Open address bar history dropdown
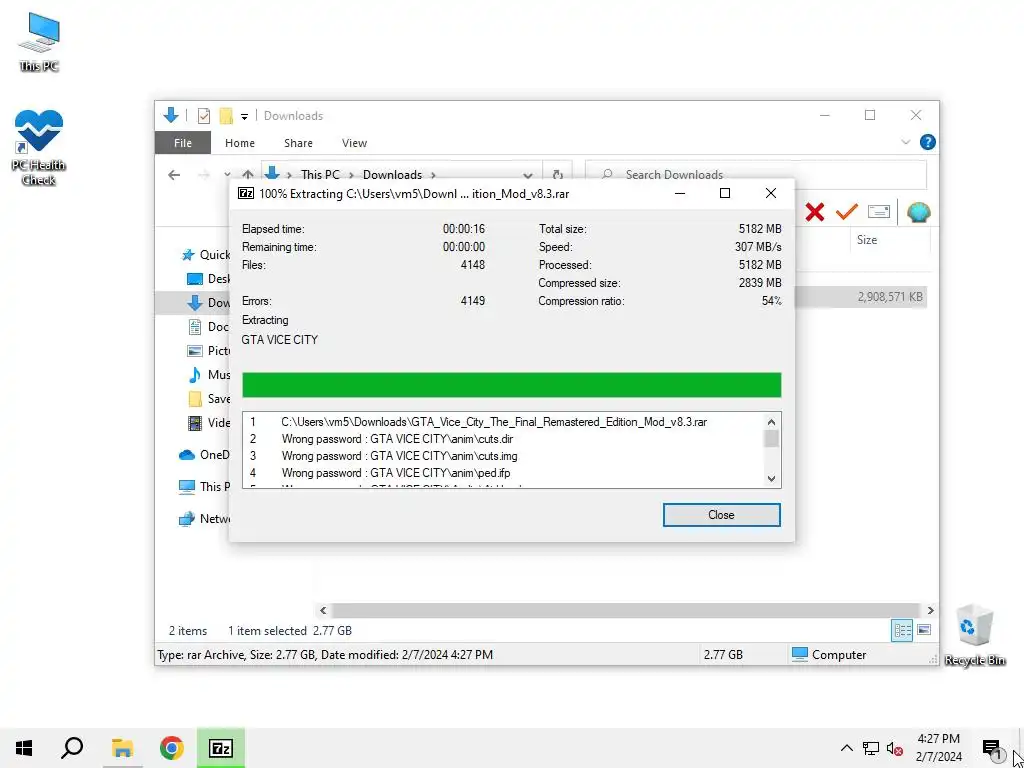Image resolution: width=1024 pixels, height=768 pixels. pyautogui.click(x=528, y=174)
